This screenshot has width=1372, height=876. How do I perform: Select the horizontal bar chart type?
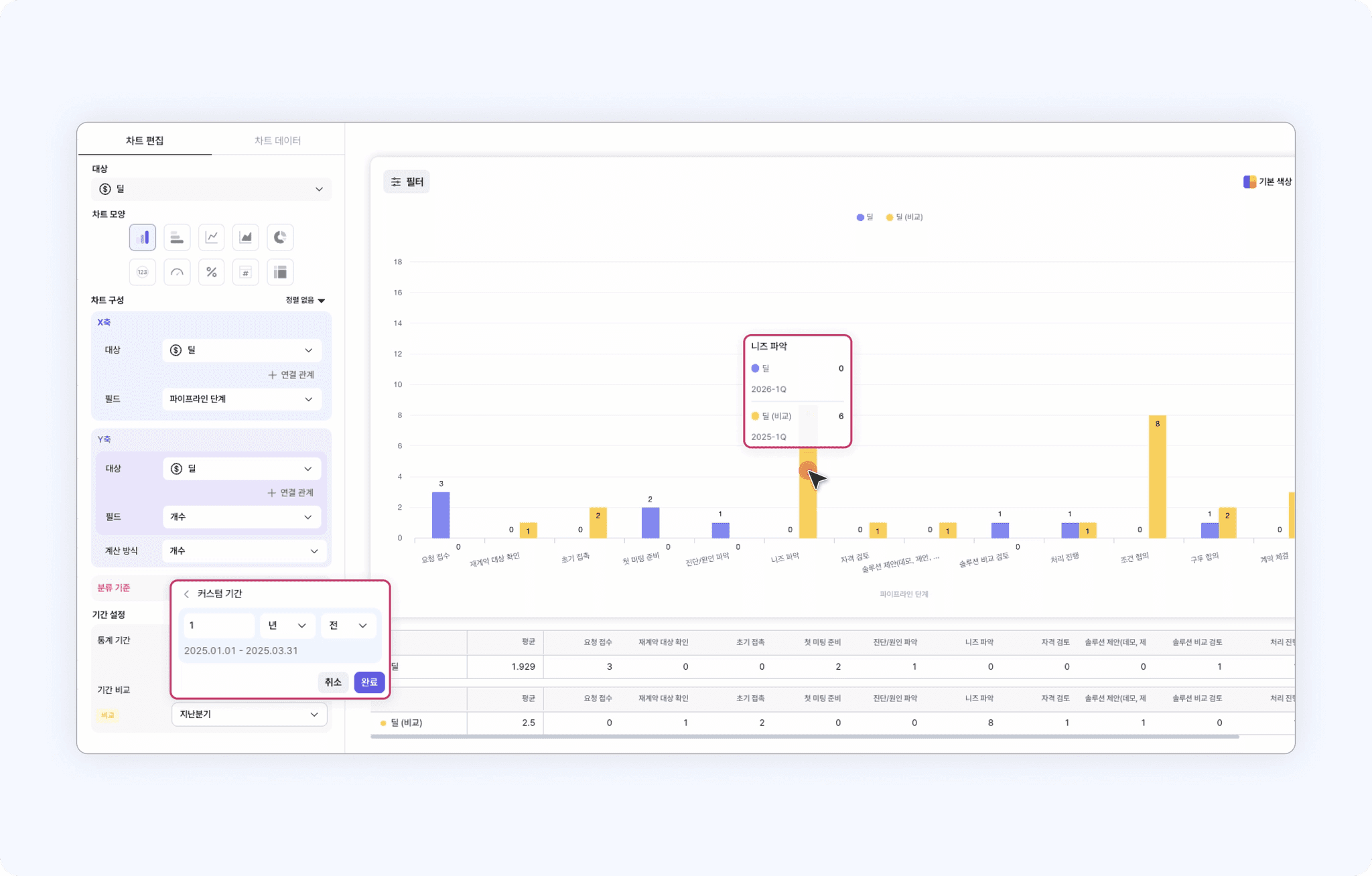pos(177,237)
